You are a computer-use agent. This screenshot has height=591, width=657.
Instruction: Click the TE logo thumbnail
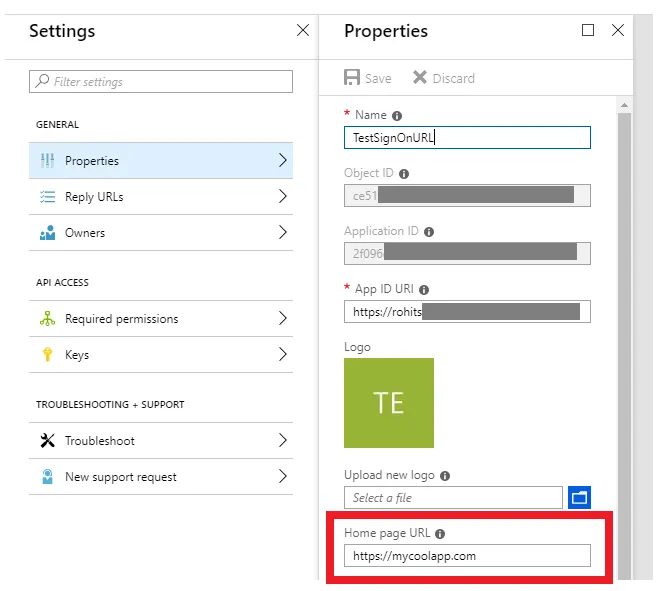coord(389,403)
